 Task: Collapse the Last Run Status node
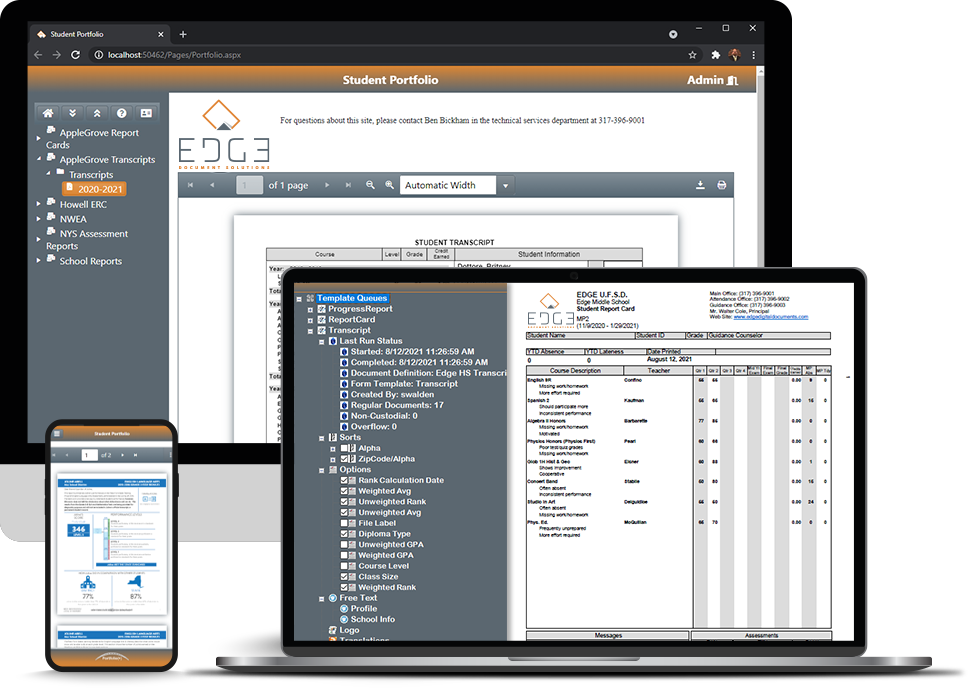(x=322, y=342)
